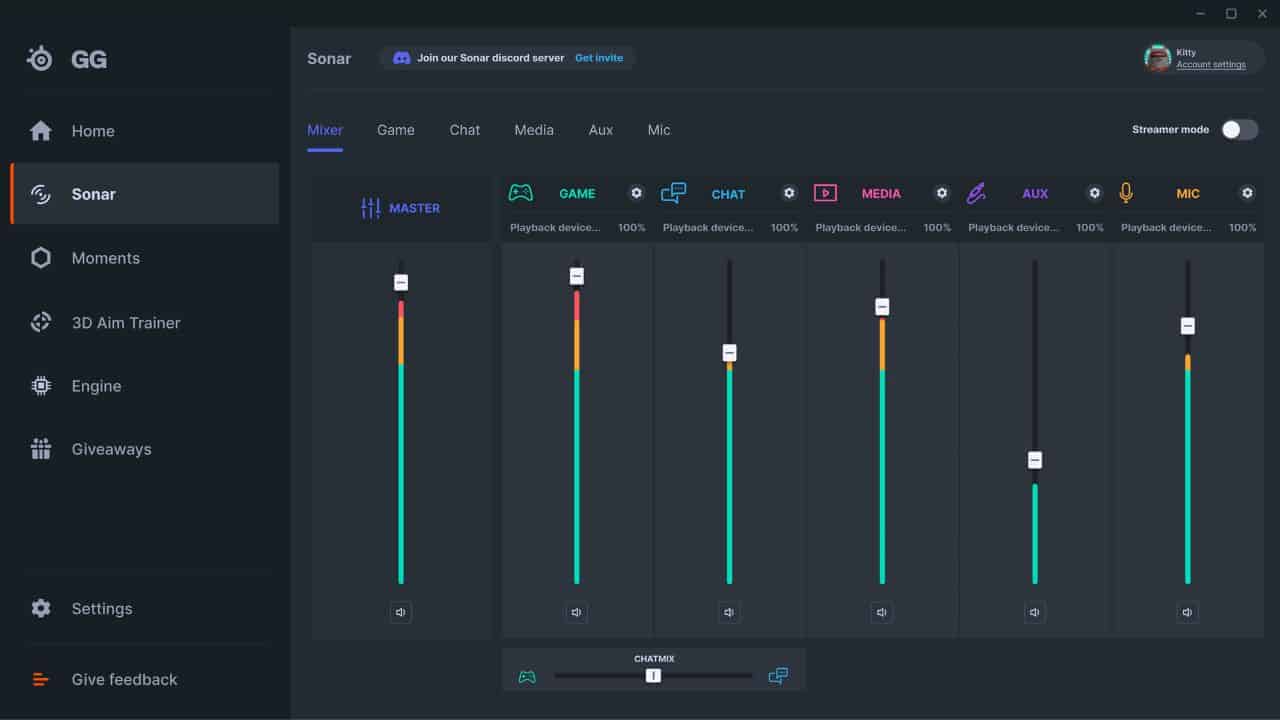The image size is (1280, 720).
Task: Click the Settings label in sidebar
Action: [x=102, y=608]
